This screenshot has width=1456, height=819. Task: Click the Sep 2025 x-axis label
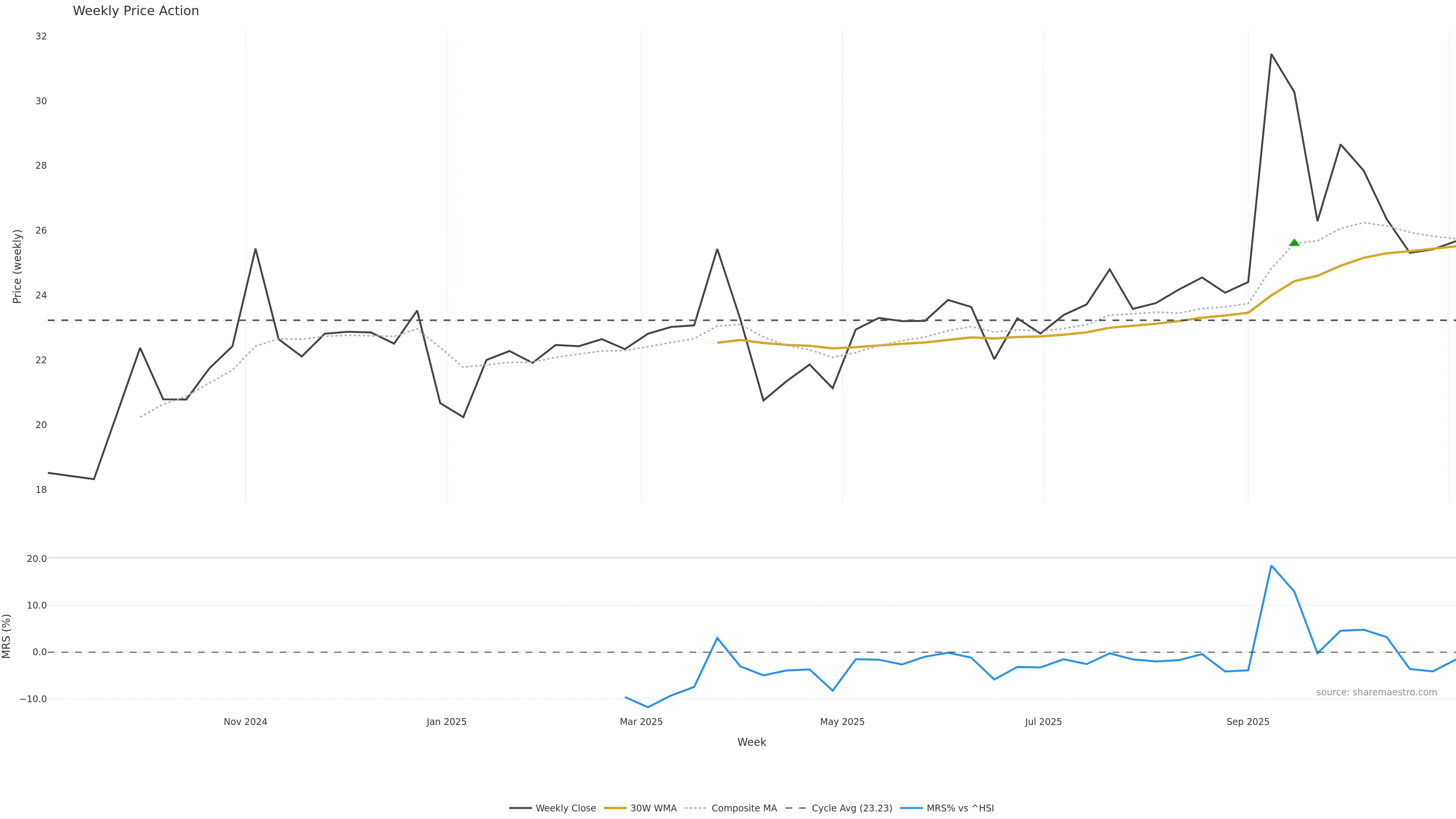pyautogui.click(x=1248, y=722)
